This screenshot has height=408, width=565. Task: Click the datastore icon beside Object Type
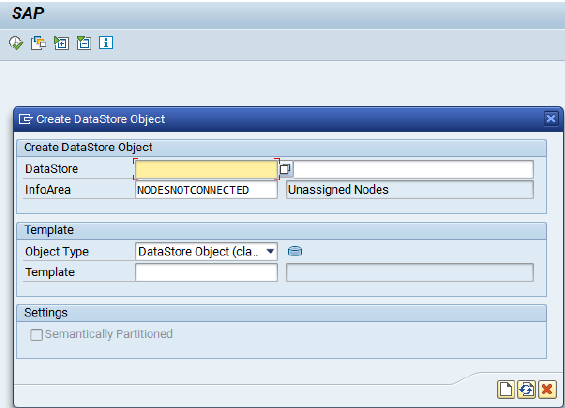pyautogui.click(x=295, y=251)
